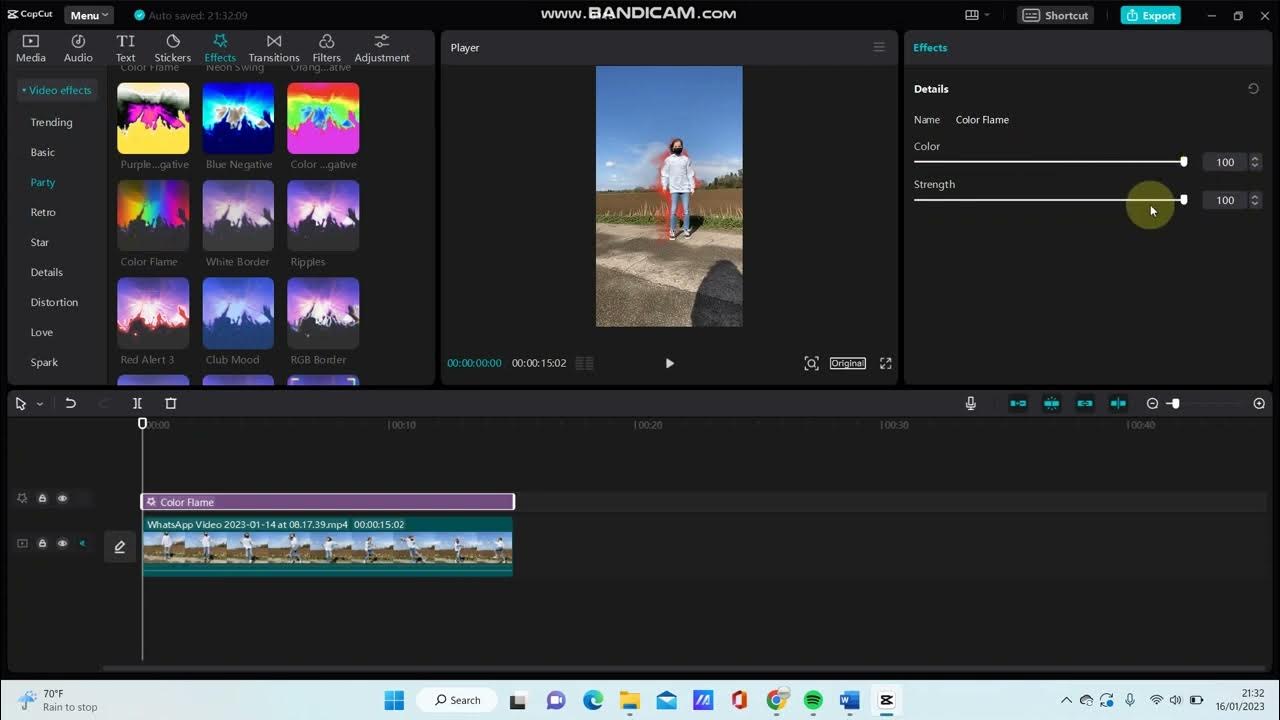Click the Strength value field
The image size is (1280, 720).
pos(1225,200)
